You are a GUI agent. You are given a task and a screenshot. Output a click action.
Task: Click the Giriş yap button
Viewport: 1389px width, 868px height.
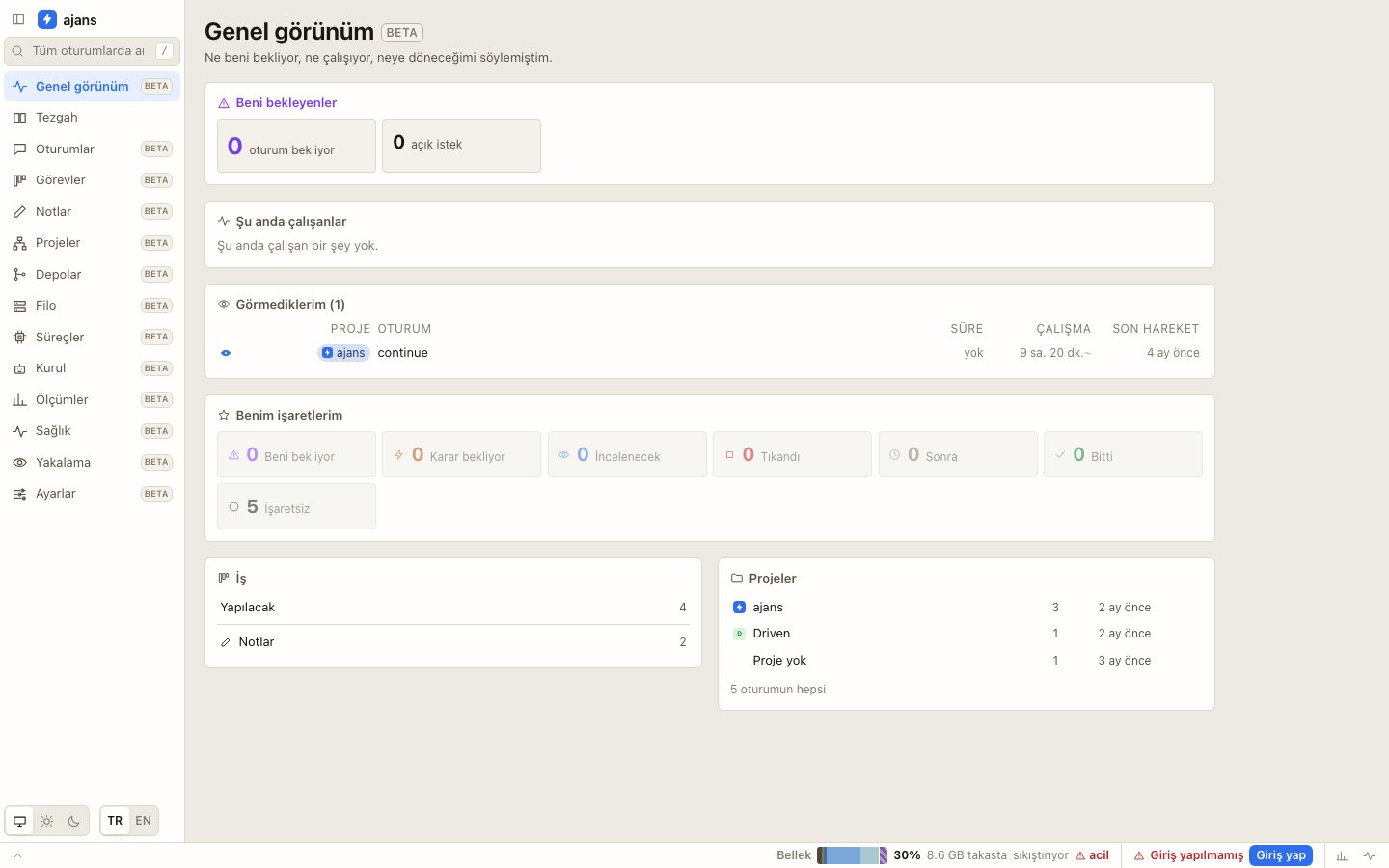pos(1281,855)
